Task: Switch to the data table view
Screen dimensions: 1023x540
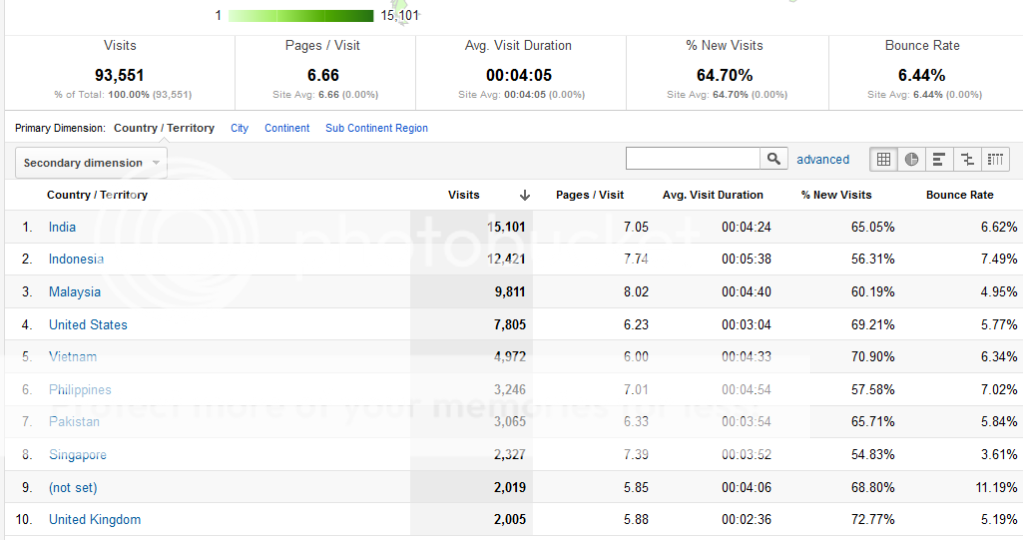Action: coord(883,159)
